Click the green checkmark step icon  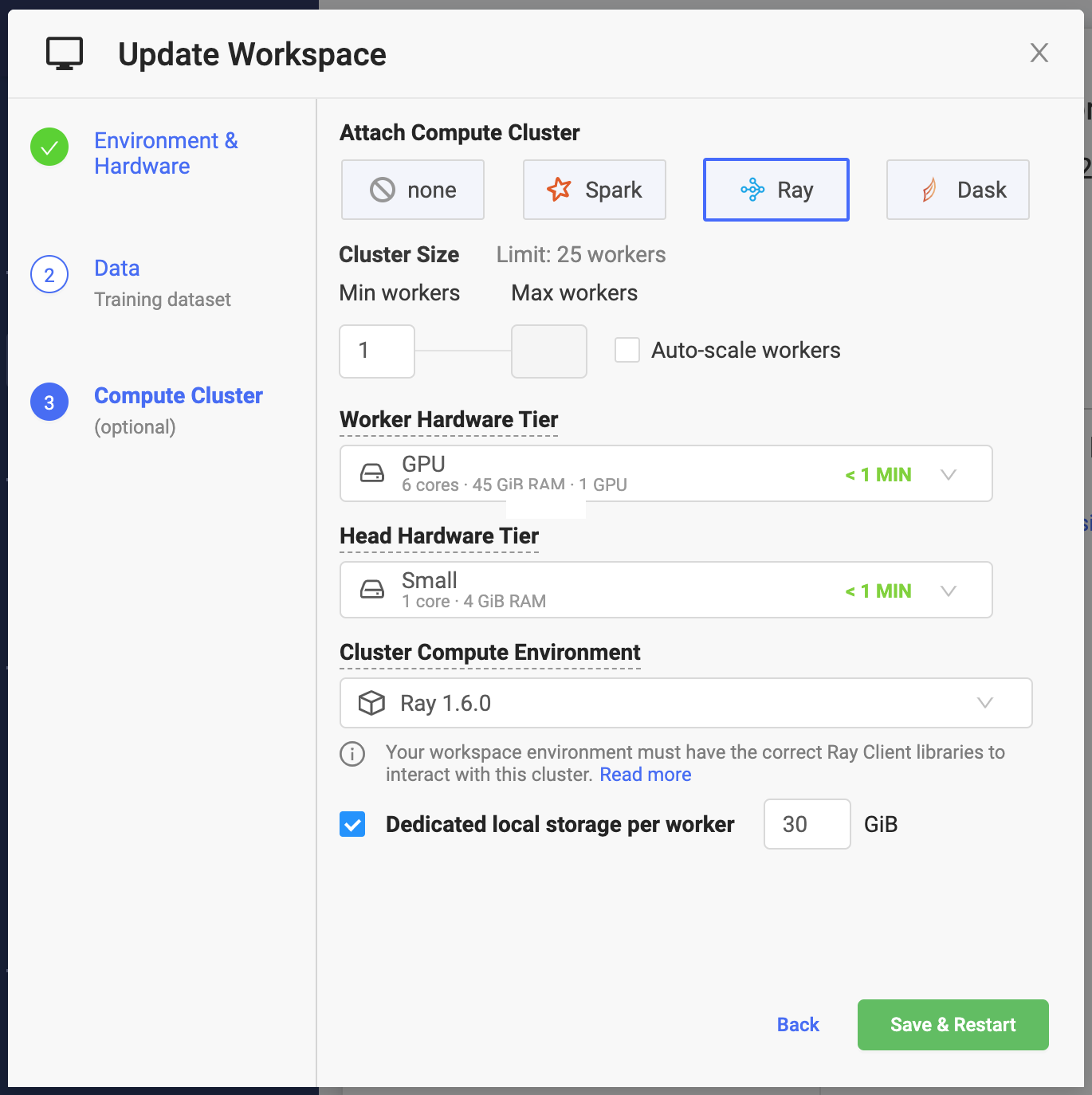[49, 147]
